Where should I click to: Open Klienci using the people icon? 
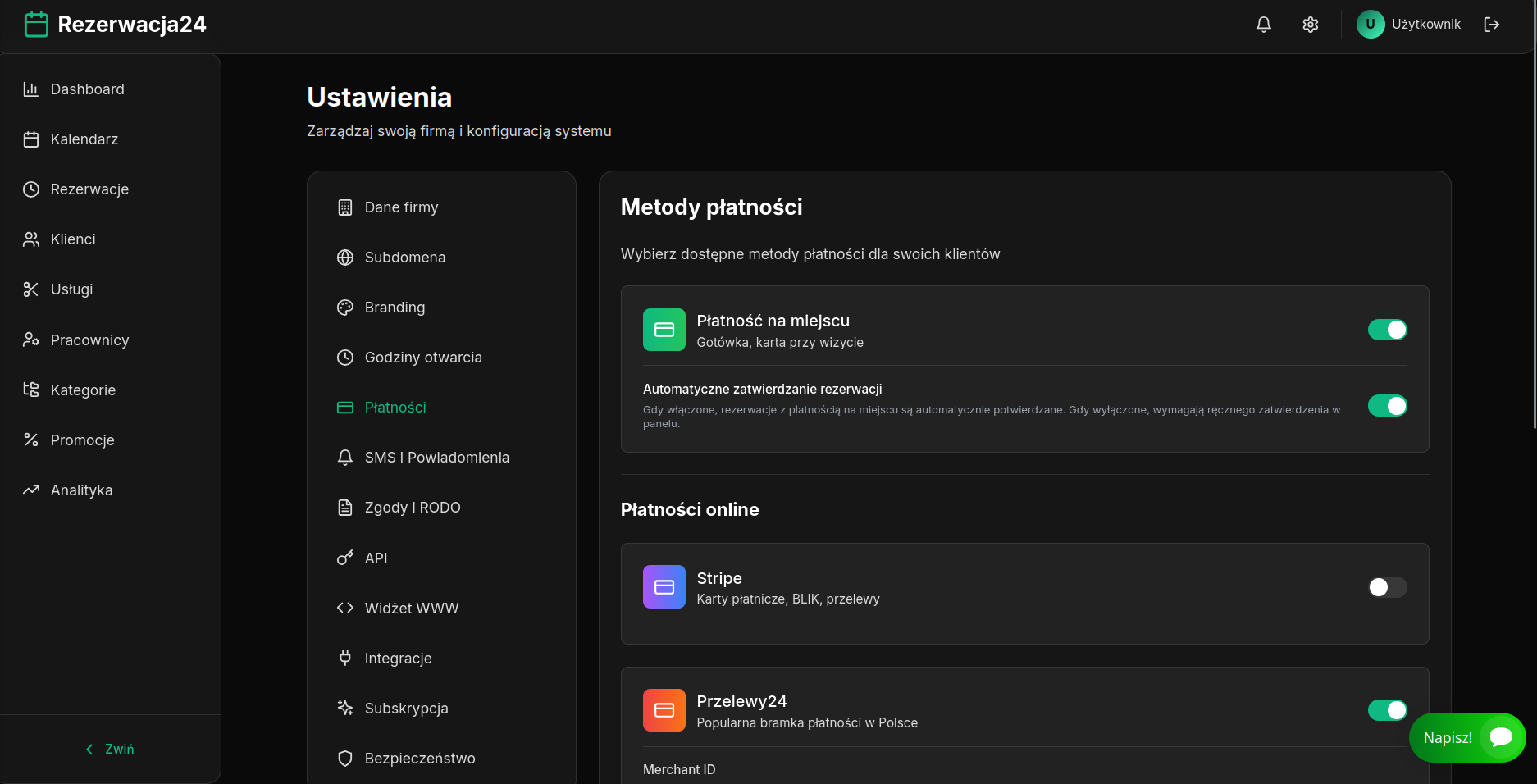tap(30, 239)
